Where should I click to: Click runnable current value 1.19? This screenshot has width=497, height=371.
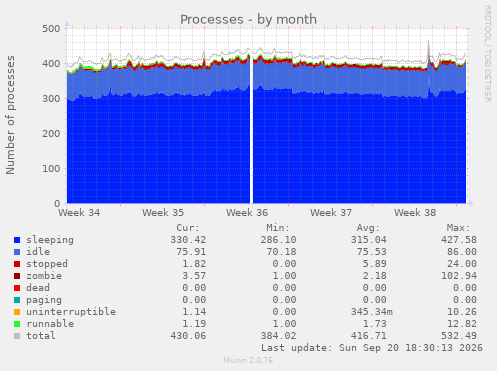194,324
